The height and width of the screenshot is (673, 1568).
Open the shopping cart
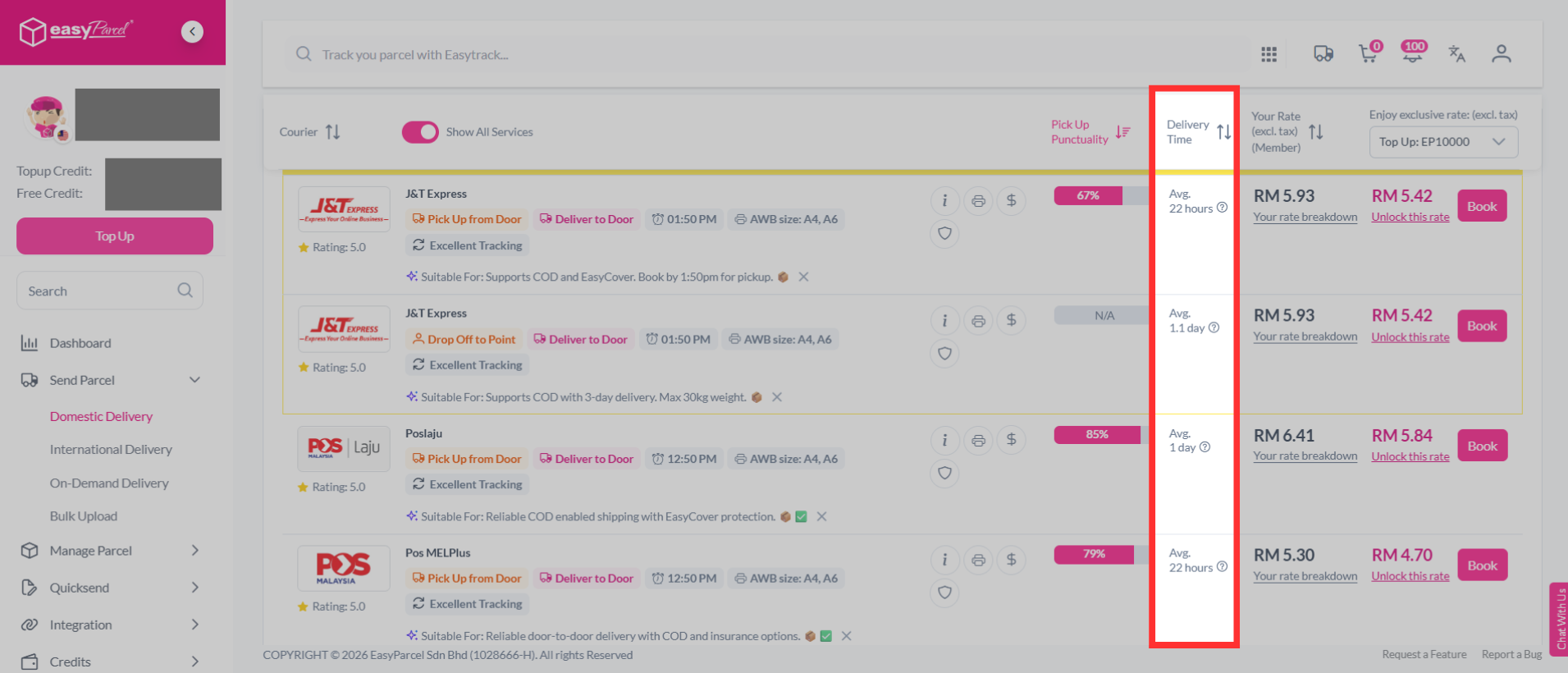pos(1368,53)
